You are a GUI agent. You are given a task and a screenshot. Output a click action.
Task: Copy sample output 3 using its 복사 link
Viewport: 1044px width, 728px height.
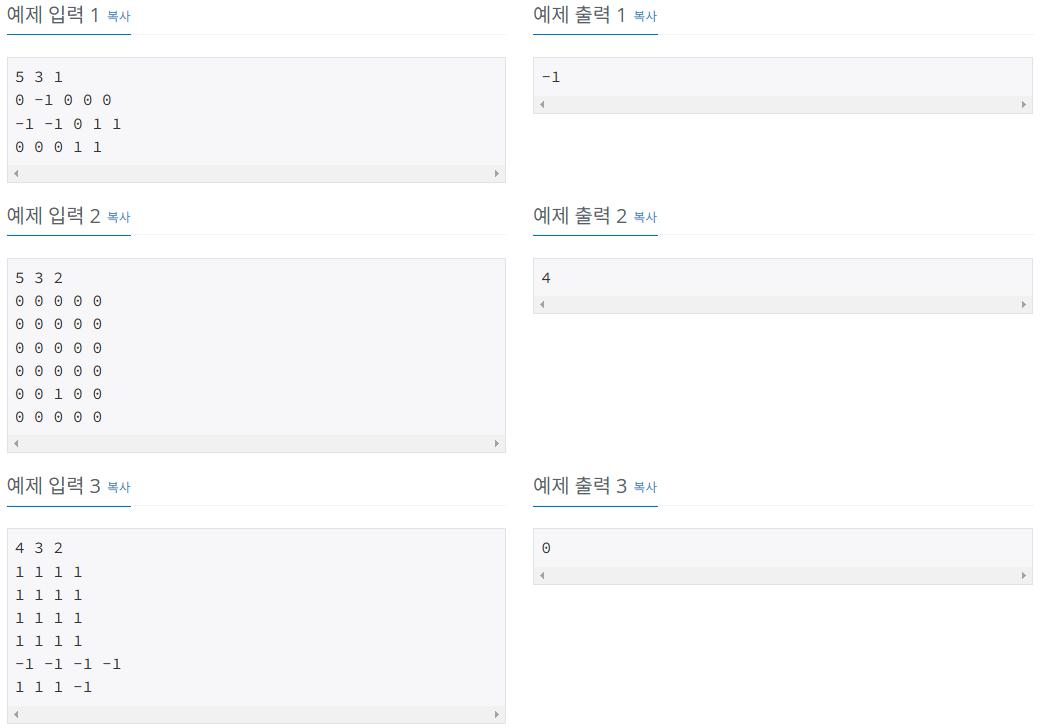pyautogui.click(x=644, y=487)
